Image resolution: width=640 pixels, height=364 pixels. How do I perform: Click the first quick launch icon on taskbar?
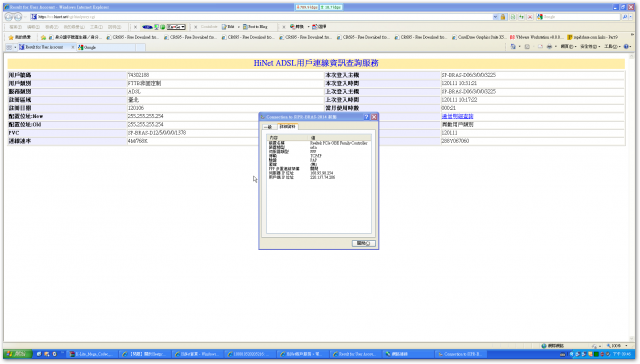[x=39, y=354]
